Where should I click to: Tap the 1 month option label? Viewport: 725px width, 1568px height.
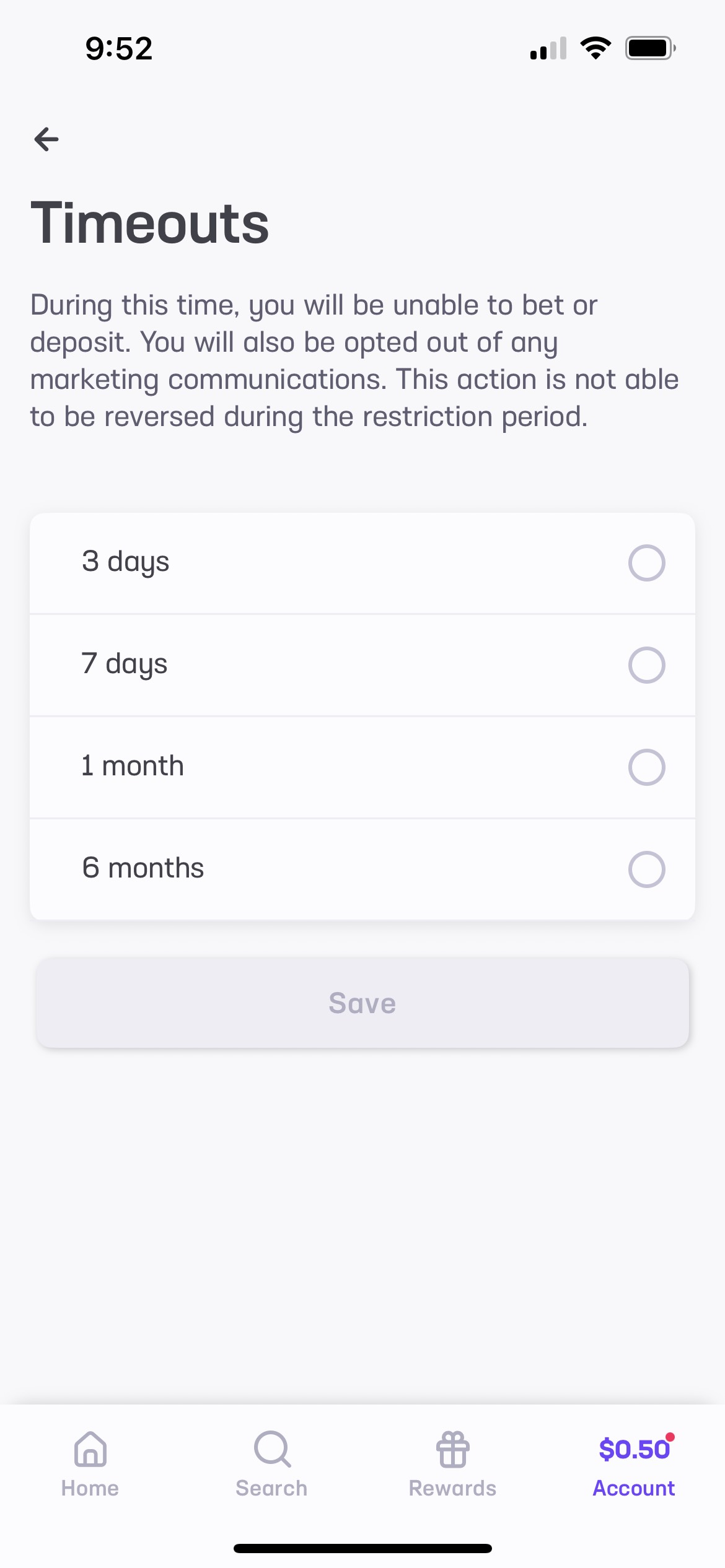[133, 766]
